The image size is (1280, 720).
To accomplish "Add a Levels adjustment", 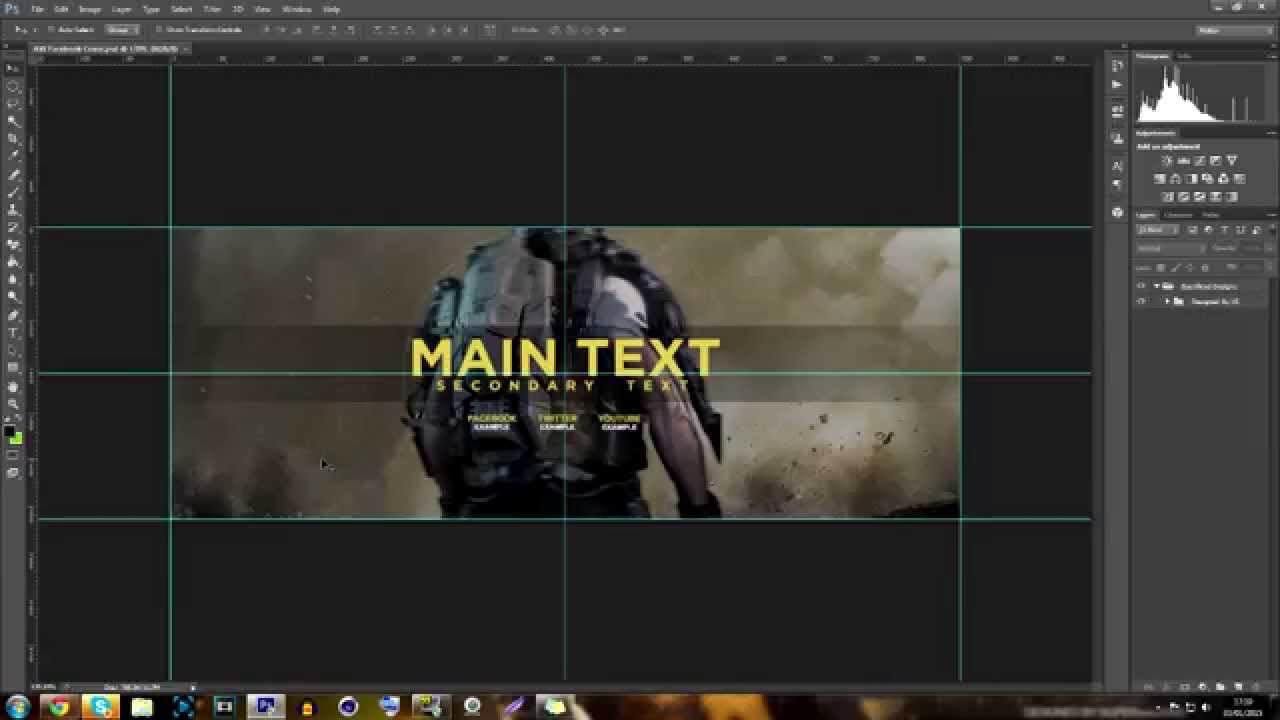I will coord(1183,161).
